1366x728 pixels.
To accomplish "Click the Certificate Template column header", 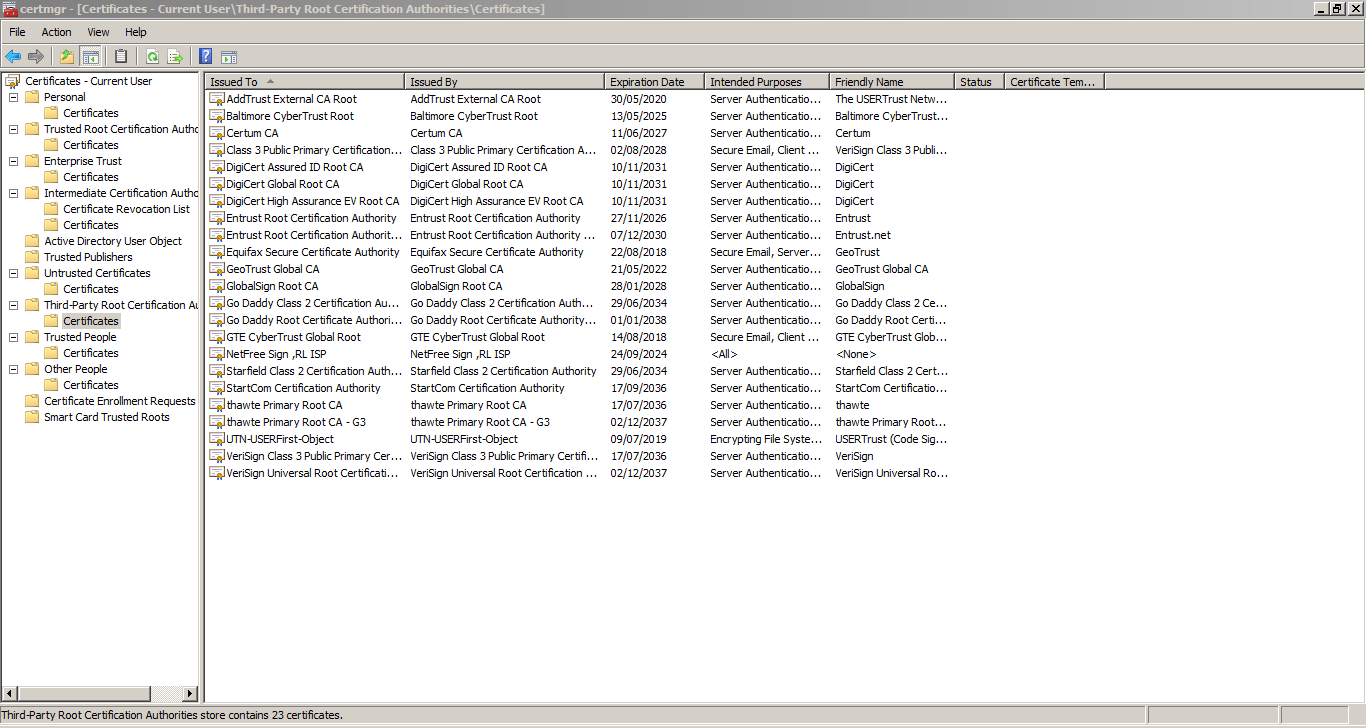I will [x=1055, y=82].
